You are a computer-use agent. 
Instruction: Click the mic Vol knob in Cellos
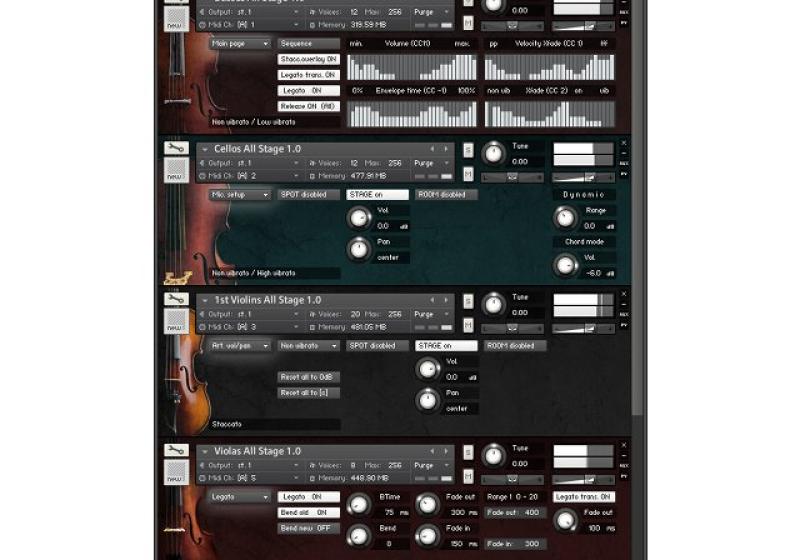click(359, 218)
